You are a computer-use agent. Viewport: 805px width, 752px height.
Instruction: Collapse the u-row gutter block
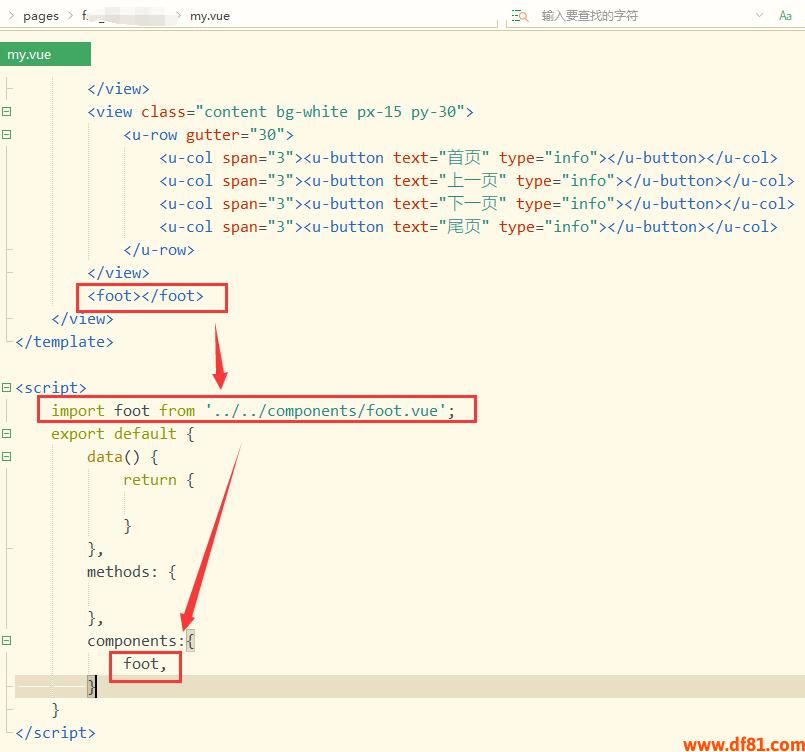tap(6, 134)
